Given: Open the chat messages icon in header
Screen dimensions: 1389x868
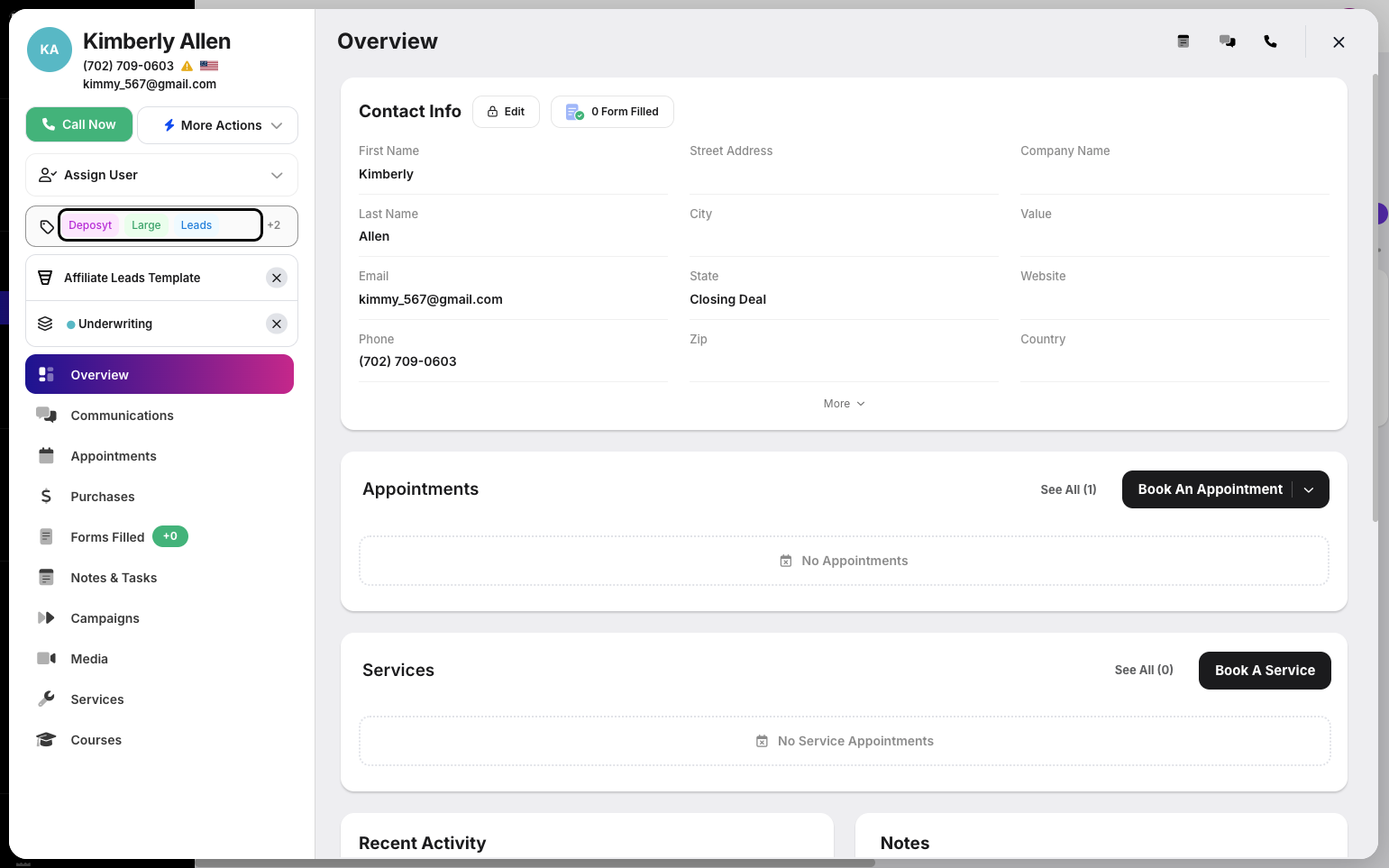Looking at the screenshot, I should coord(1228,41).
